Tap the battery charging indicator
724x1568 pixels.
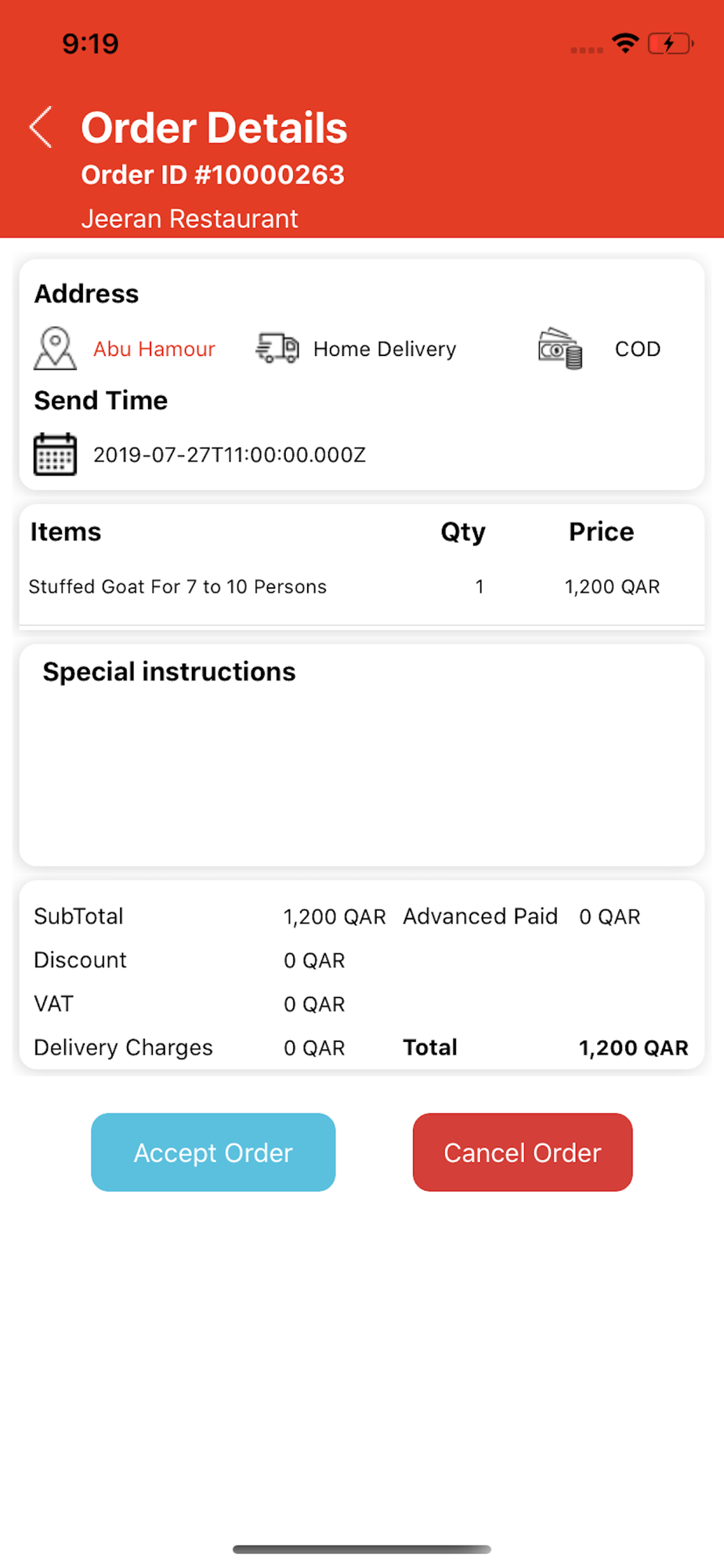tap(670, 43)
